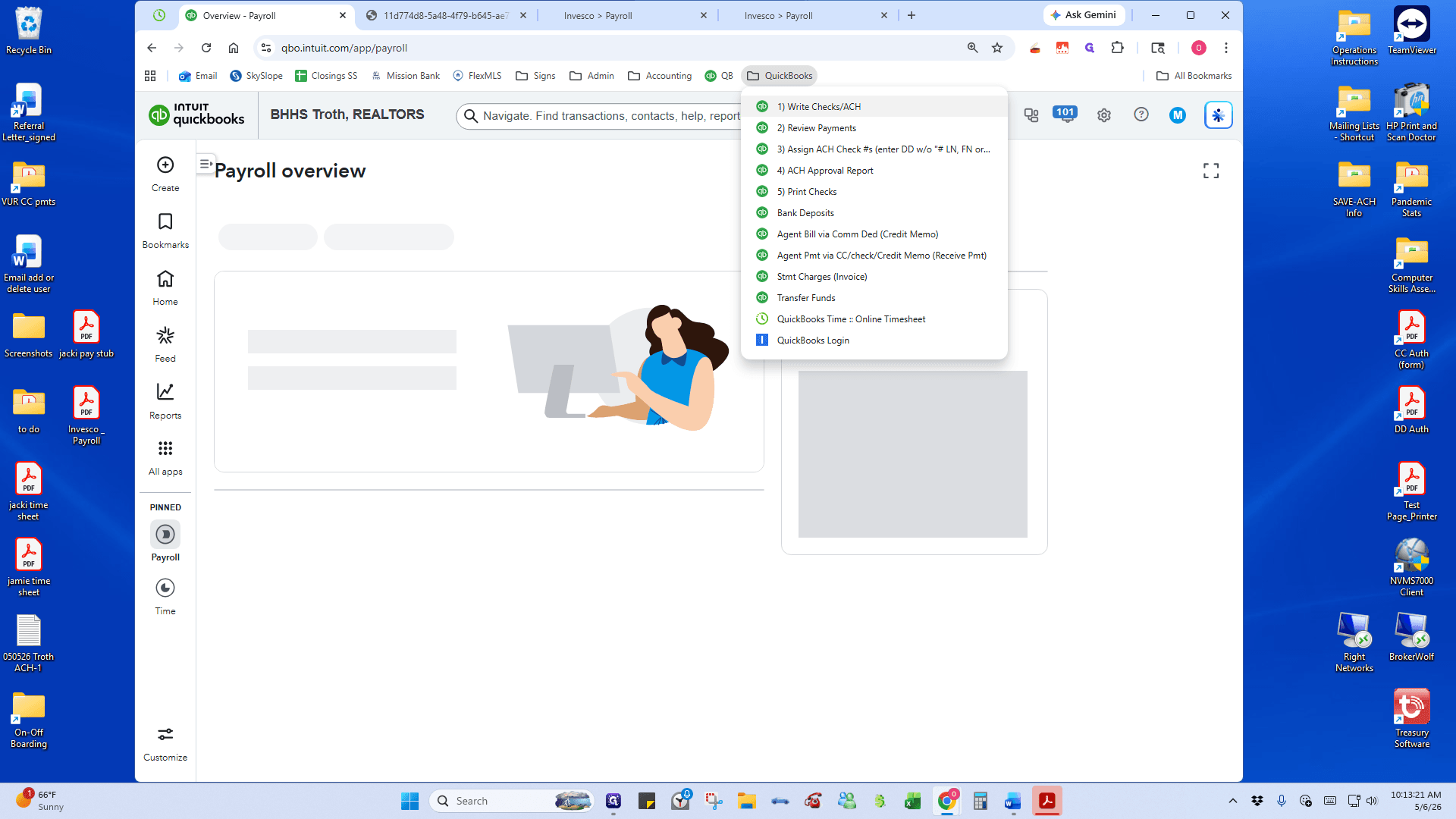
Task: Open the M user profile avatar
Action: click(1178, 115)
